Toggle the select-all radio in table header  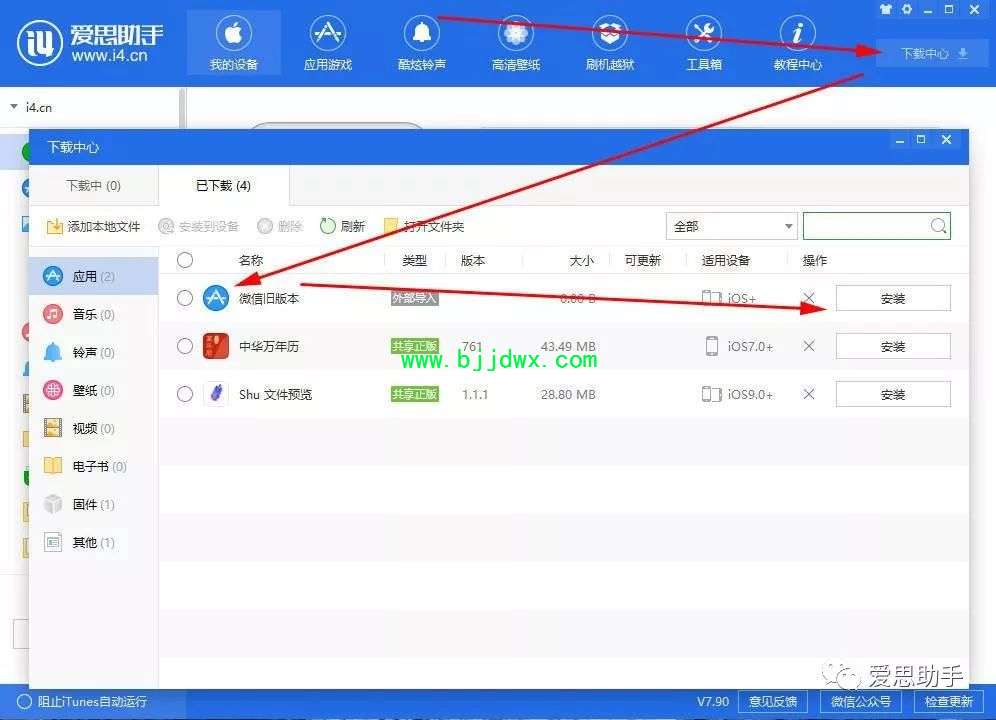[x=185, y=260]
